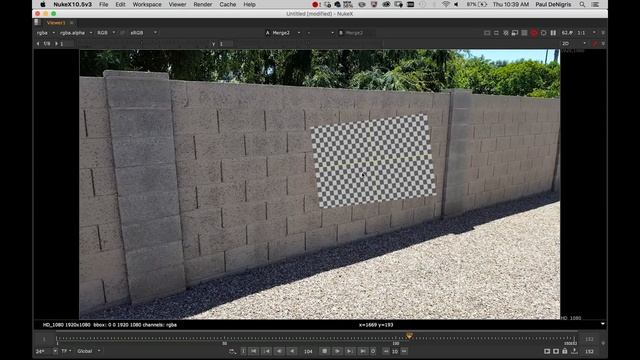640x360 pixels.
Task: Open the 24 fps frame rate dropdown
Action: coord(46,351)
